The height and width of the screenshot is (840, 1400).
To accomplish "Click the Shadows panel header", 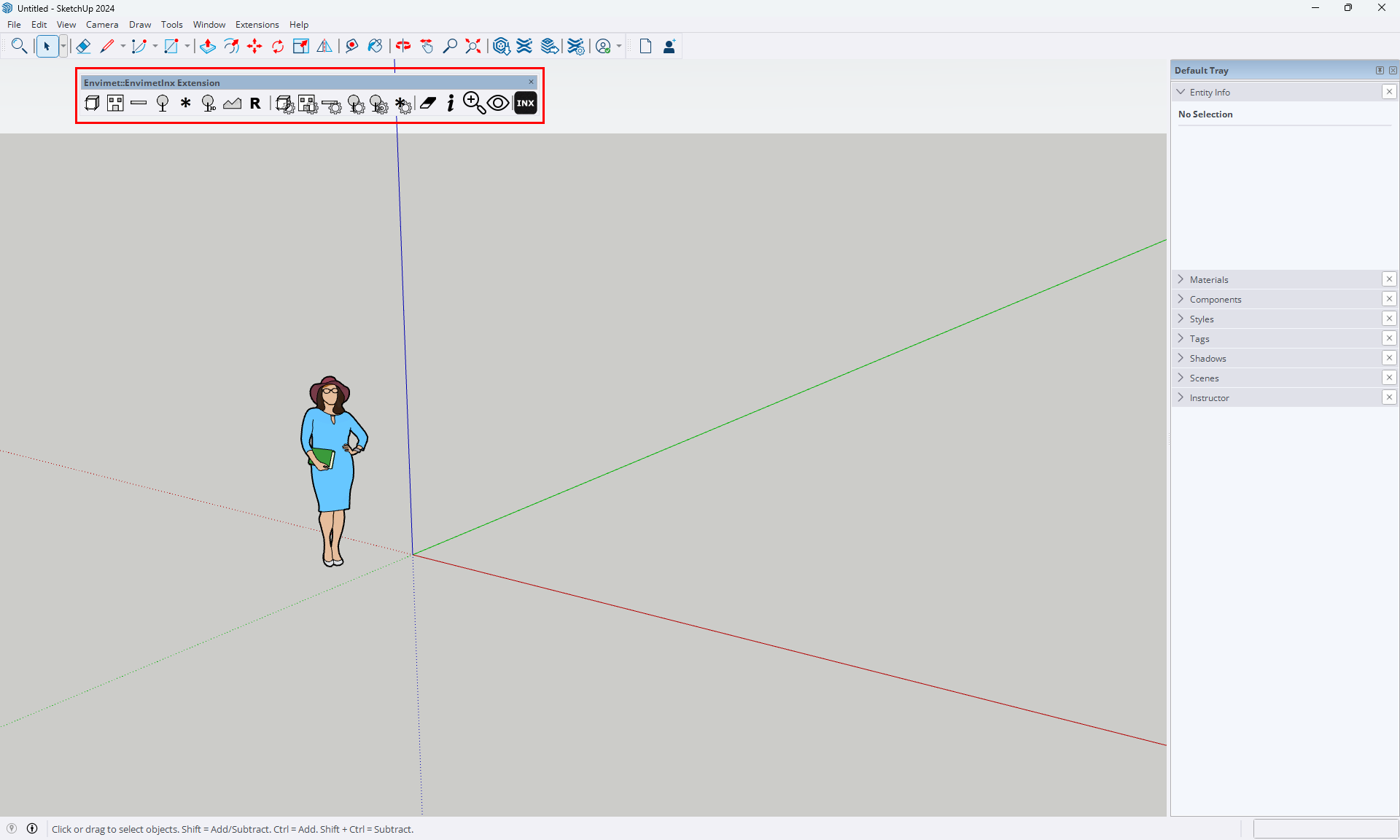I will (x=1207, y=359).
